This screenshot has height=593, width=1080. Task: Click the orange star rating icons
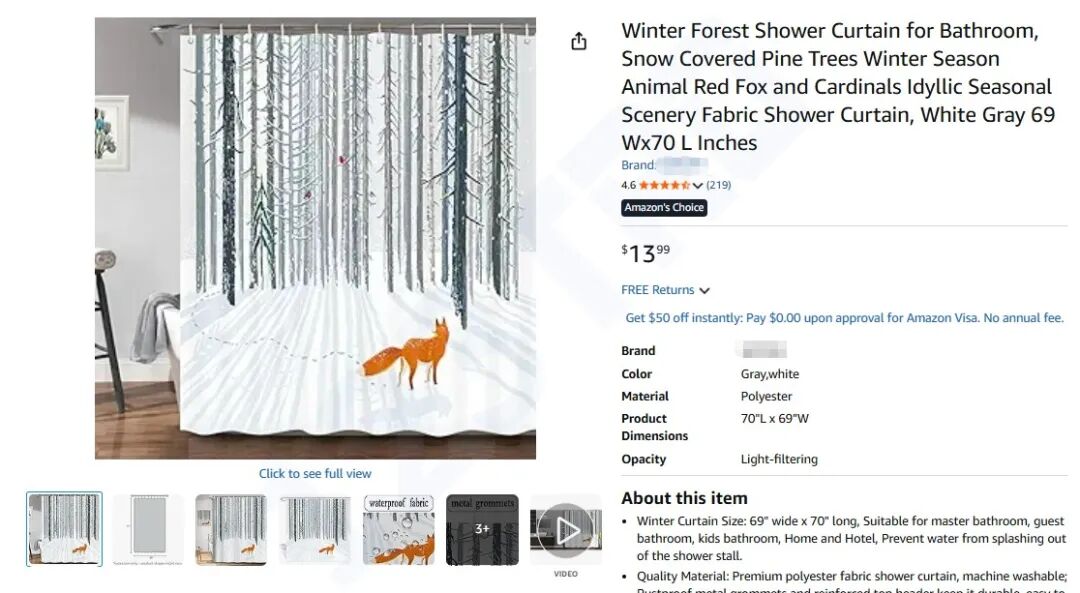click(x=664, y=185)
